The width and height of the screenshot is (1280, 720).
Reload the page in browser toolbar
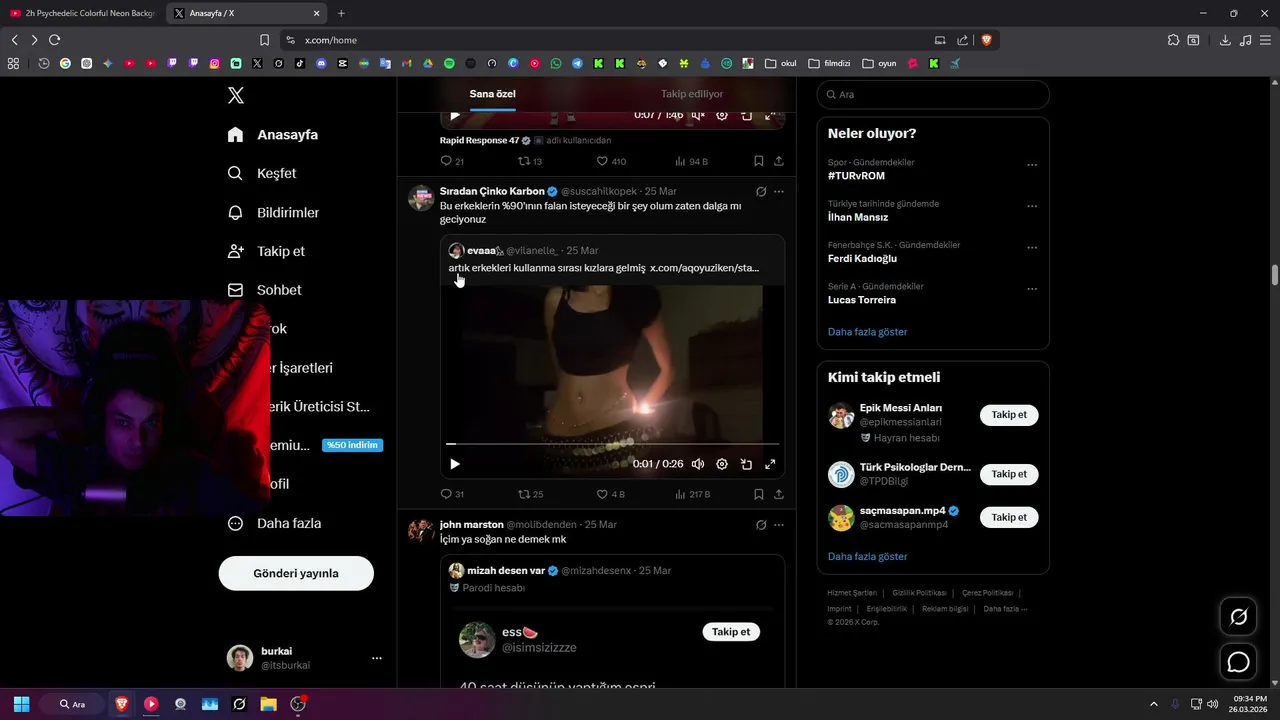point(55,40)
